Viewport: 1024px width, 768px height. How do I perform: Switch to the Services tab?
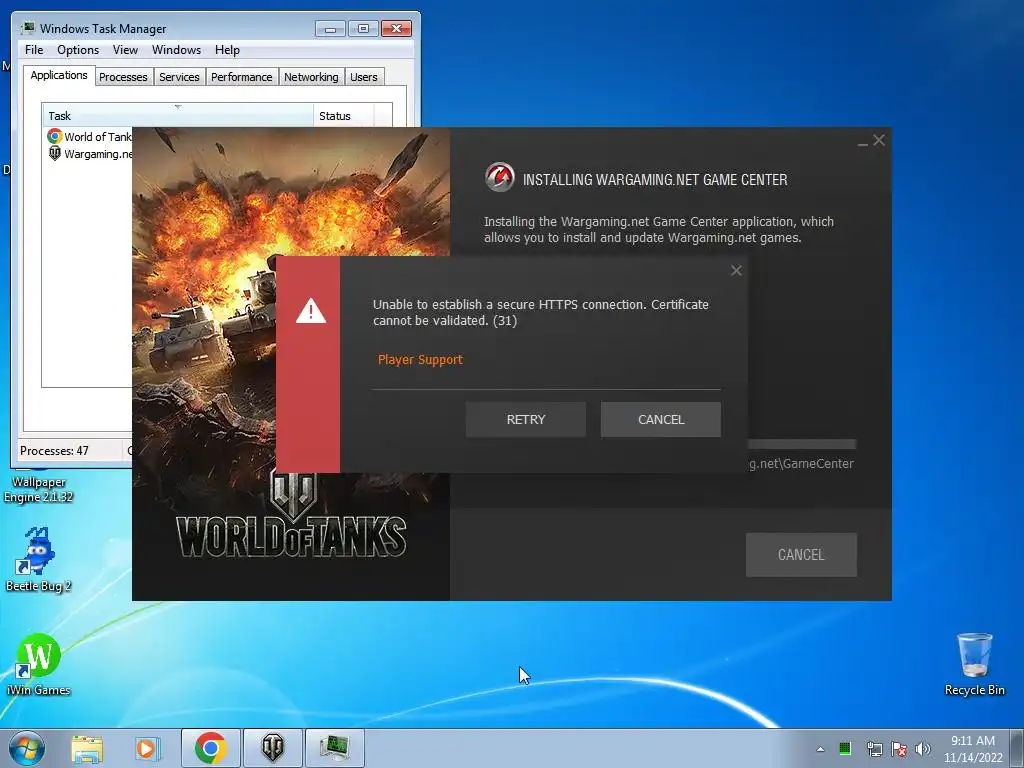click(179, 77)
